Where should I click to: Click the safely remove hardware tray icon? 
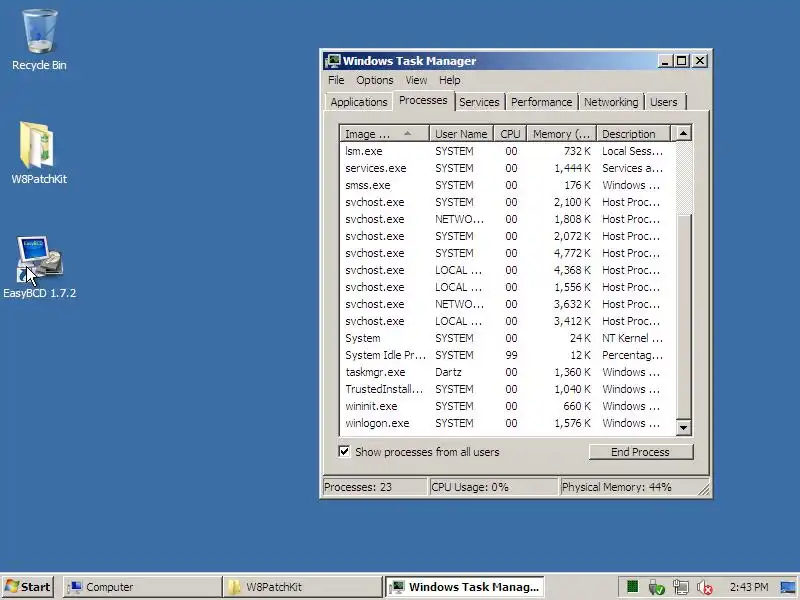click(x=656, y=587)
